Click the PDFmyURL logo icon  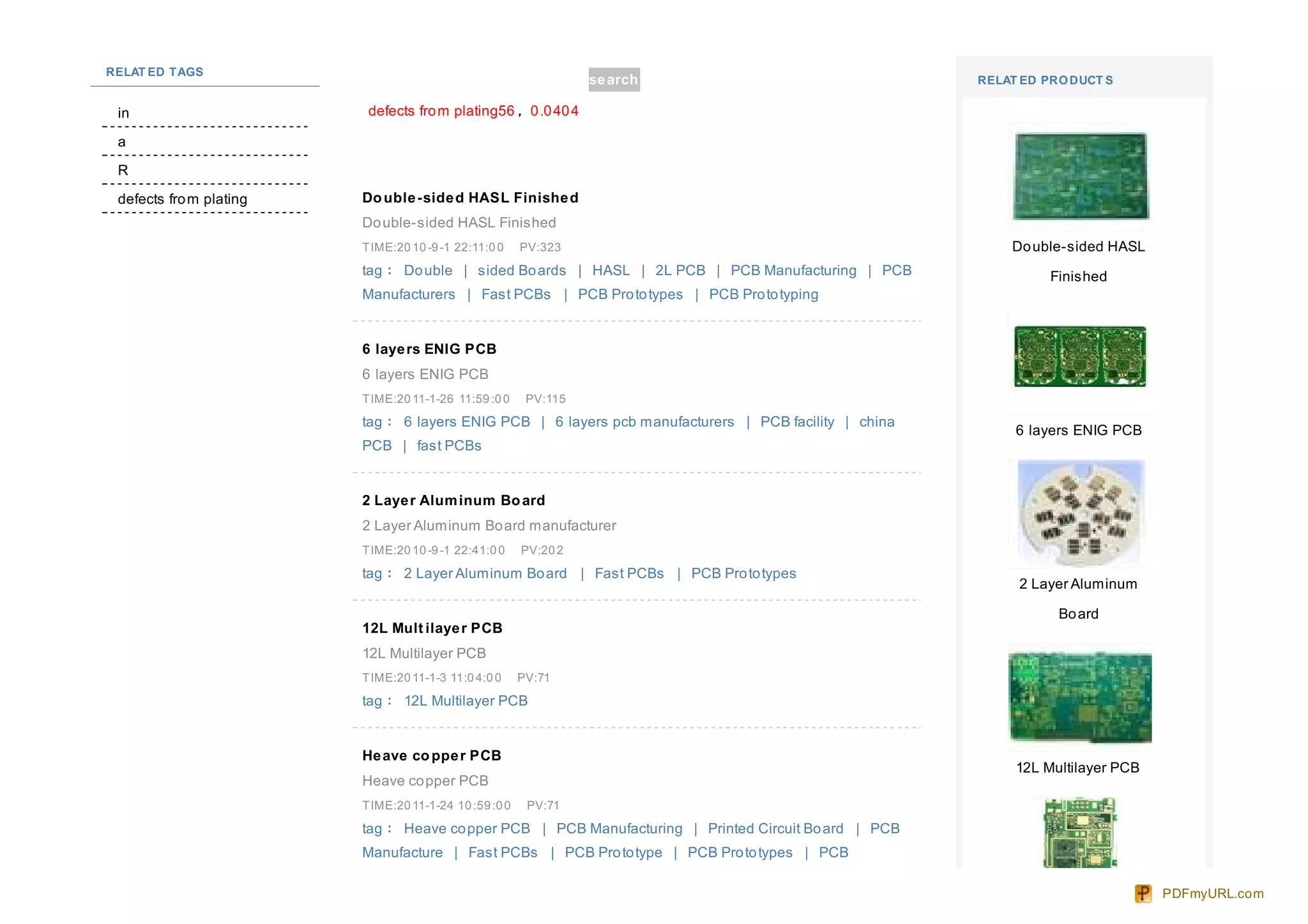(x=1143, y=893)
